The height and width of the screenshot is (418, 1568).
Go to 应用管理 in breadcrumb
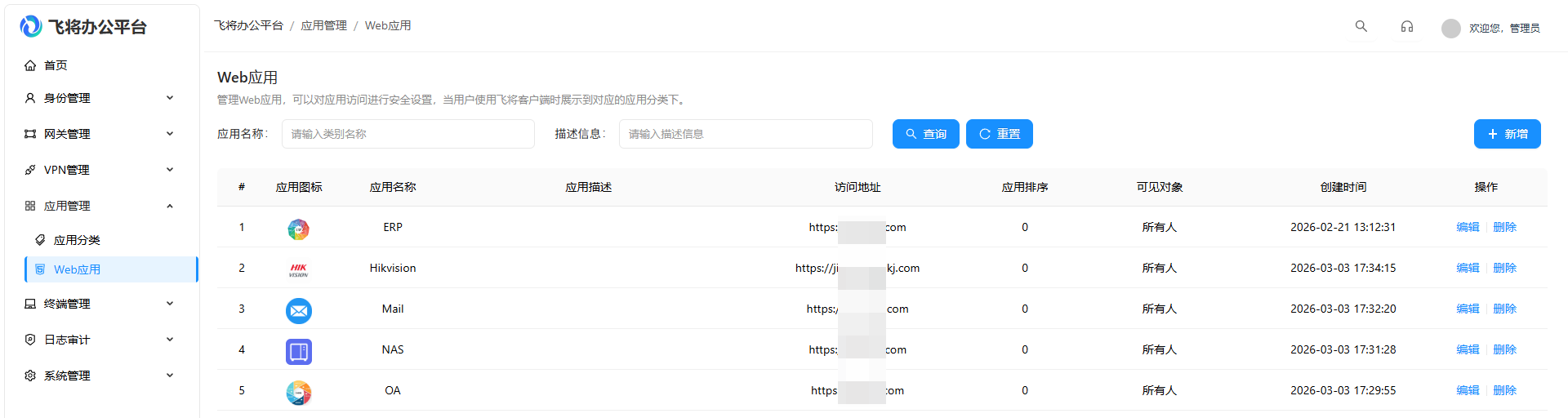coord(323,26)
